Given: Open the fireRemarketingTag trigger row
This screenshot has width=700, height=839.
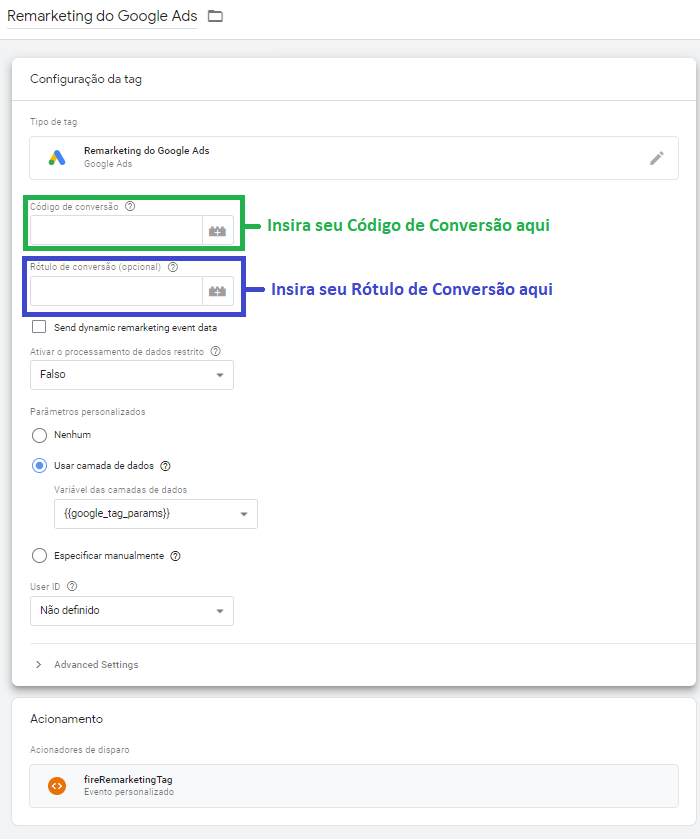Looking at the screenshot, I should click(x=354, y=785).
